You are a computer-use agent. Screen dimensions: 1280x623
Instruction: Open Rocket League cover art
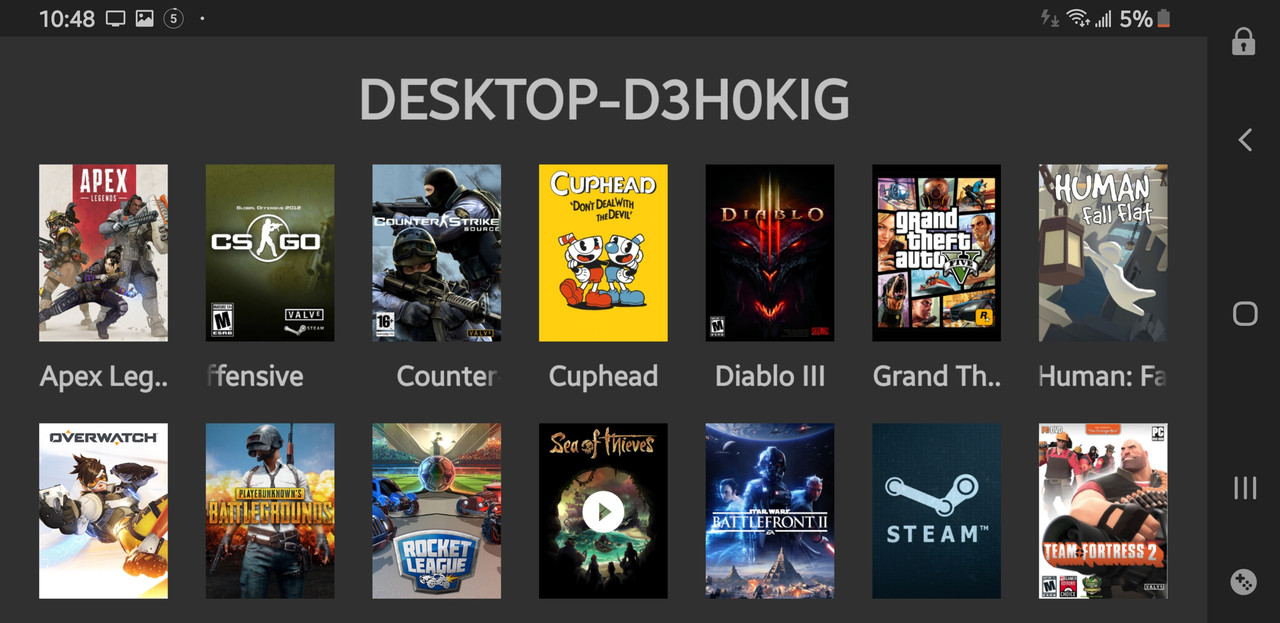pos(437,511)
